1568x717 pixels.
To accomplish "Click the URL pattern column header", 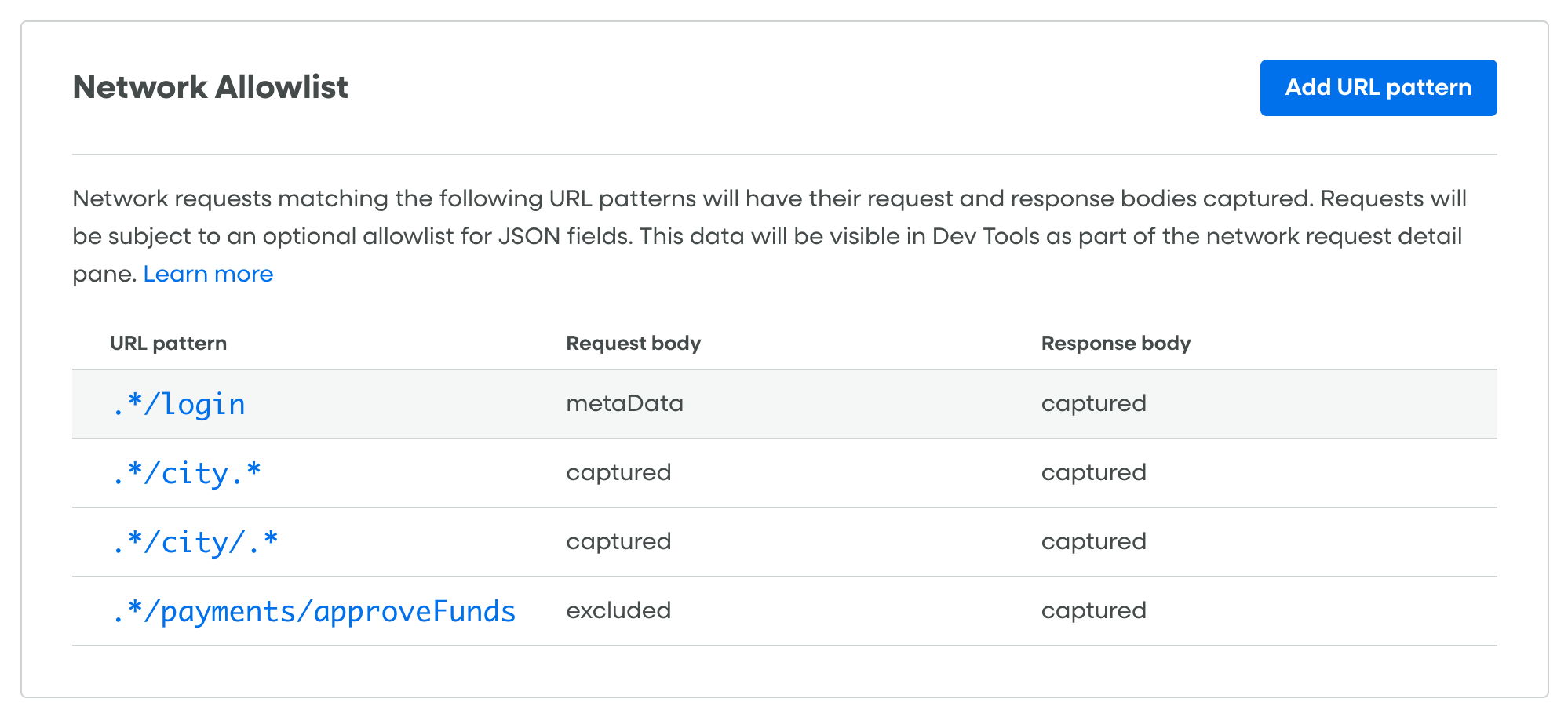I will point(168,343).
